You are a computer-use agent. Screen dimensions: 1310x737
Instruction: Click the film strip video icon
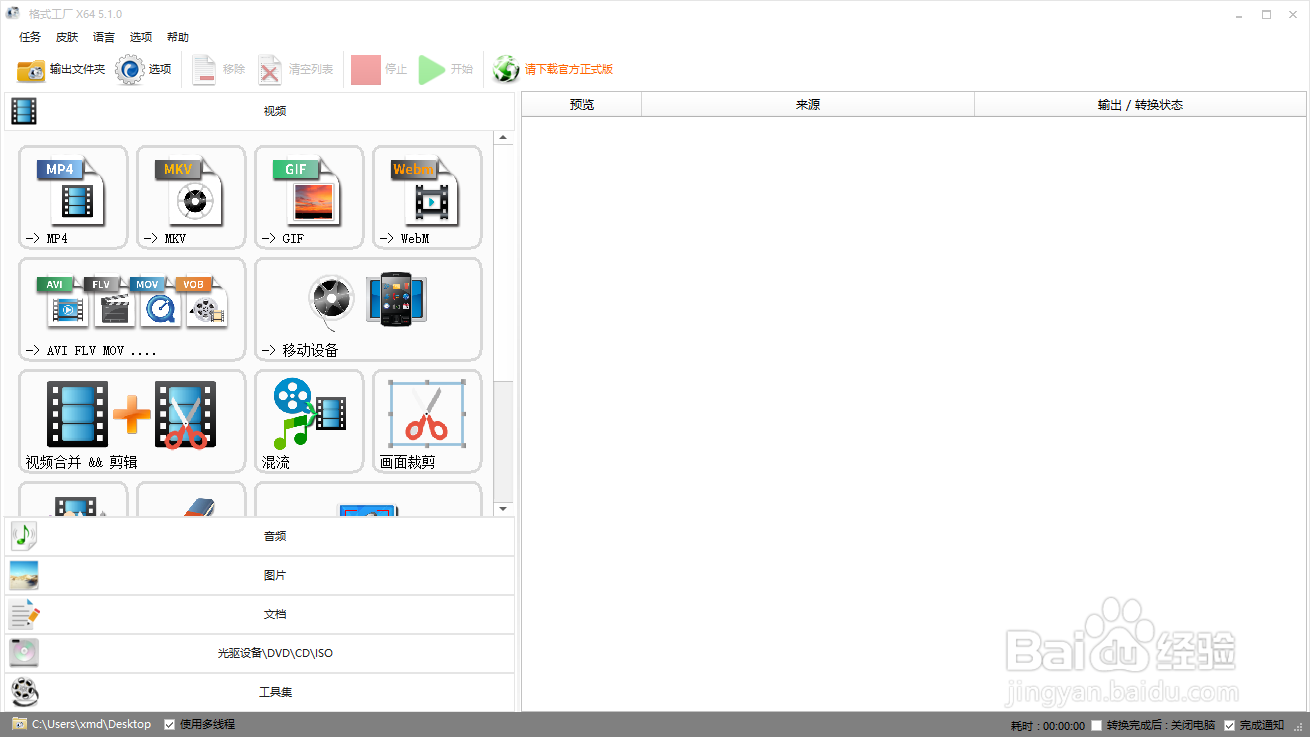(24, 111)
